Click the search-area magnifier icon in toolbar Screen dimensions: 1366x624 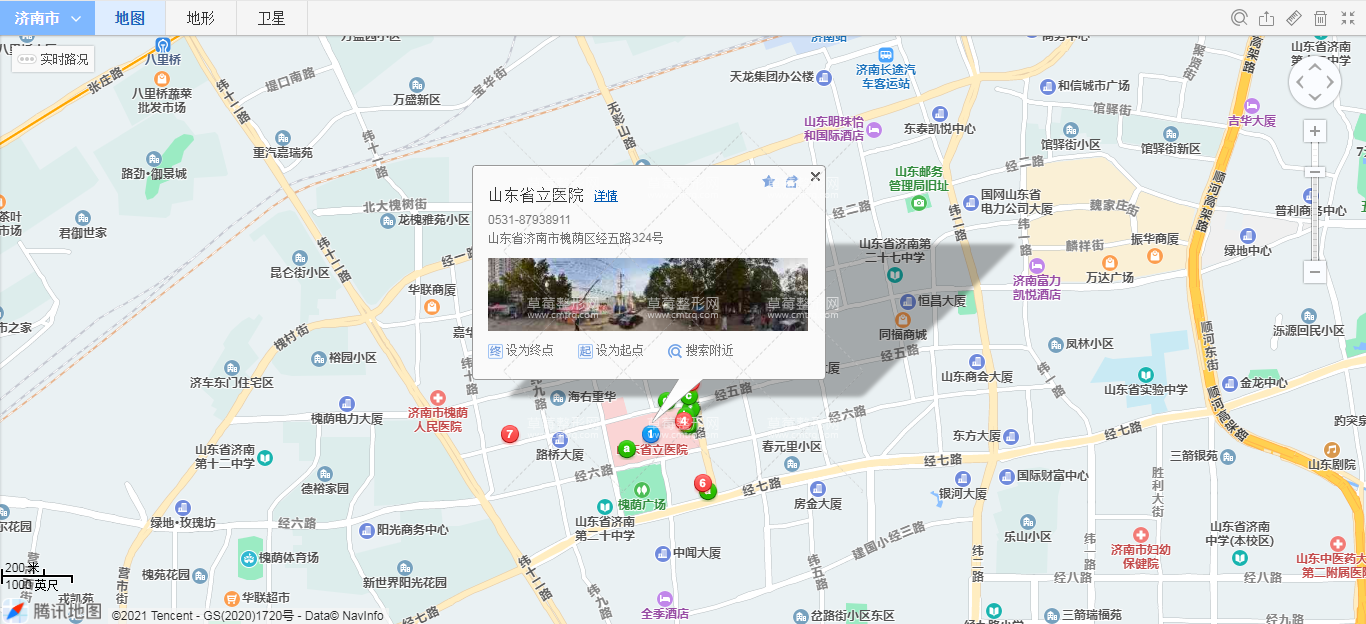point(1239,18)
